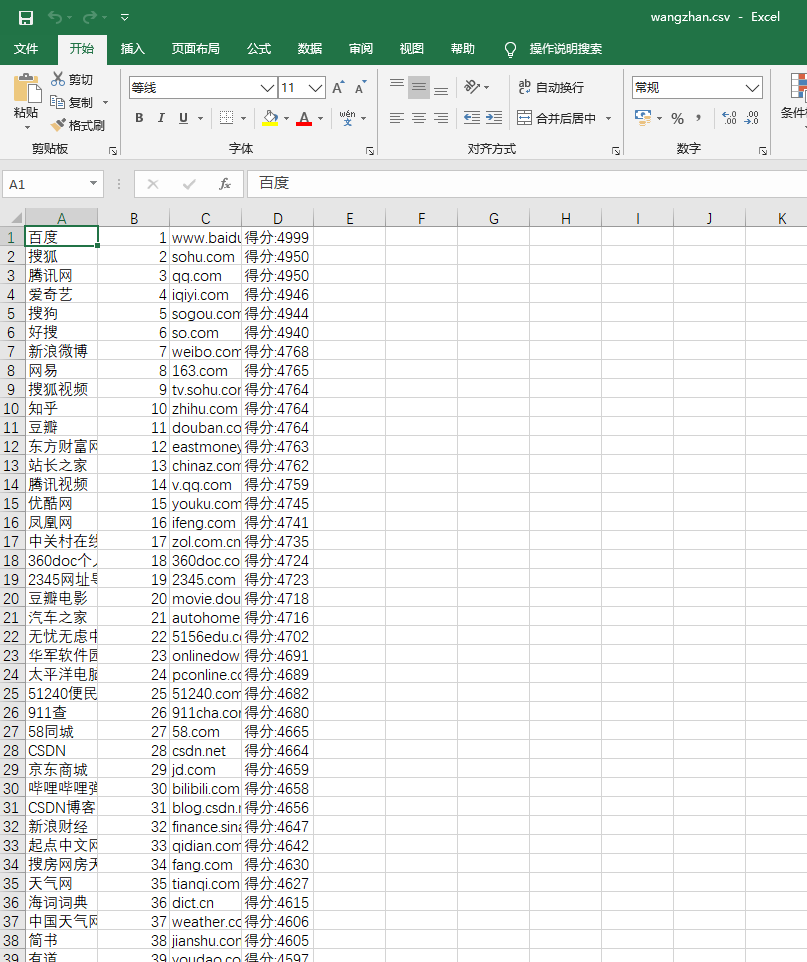Viewport: 807px width, 962px height.
Task: Click the select-all corner triangle
Action: [x=17, y=218]
